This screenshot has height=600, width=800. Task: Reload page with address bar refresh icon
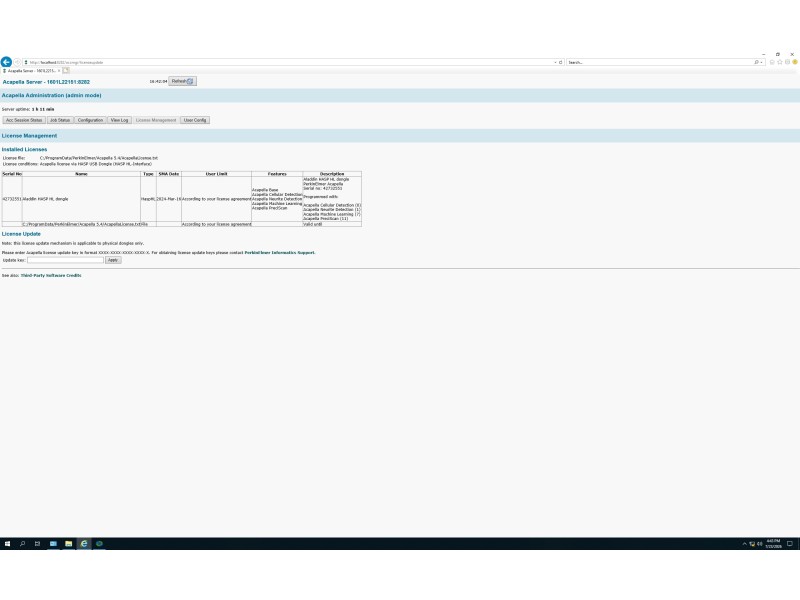click(x=560, y=62)
